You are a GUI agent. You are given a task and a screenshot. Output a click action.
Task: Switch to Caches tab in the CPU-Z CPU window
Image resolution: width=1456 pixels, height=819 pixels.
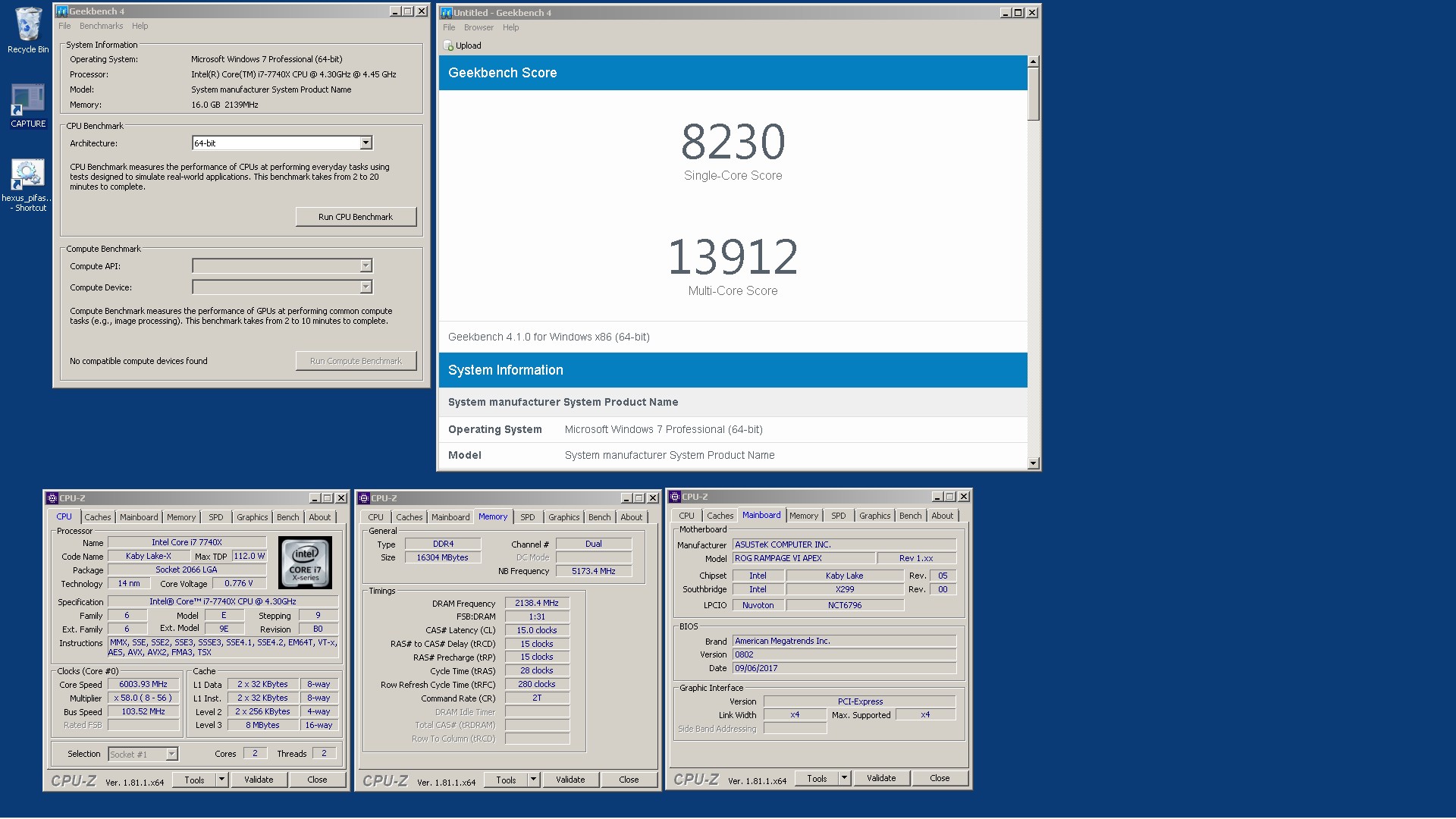pos(98,517)
